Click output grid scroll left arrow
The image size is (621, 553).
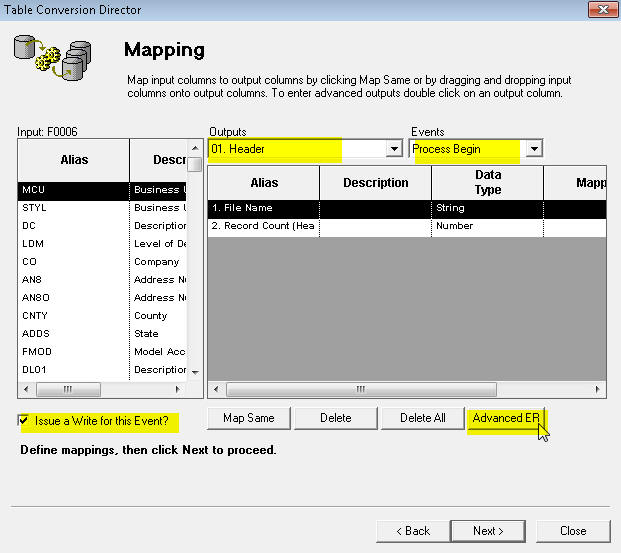216,389
